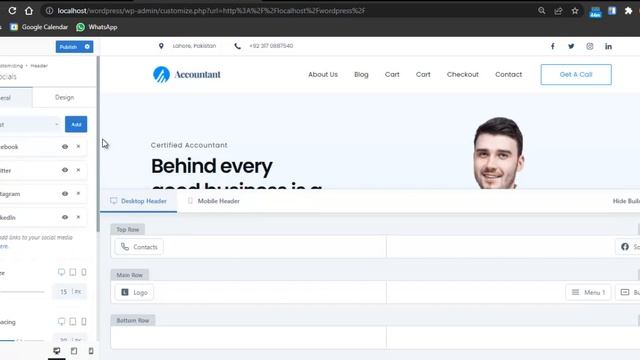
Task: Open Twitter icon in site top bar
Action: 571,46
